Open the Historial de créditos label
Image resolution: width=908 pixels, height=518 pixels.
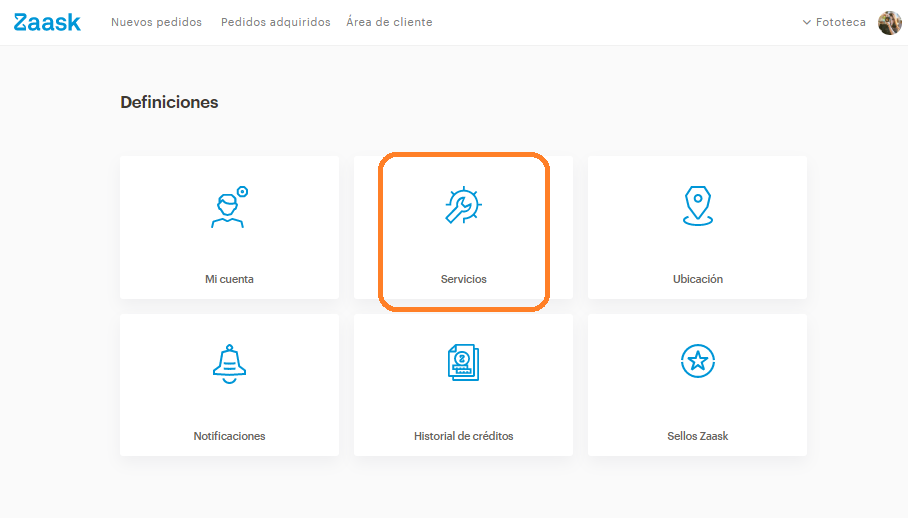tap(463, 436)
